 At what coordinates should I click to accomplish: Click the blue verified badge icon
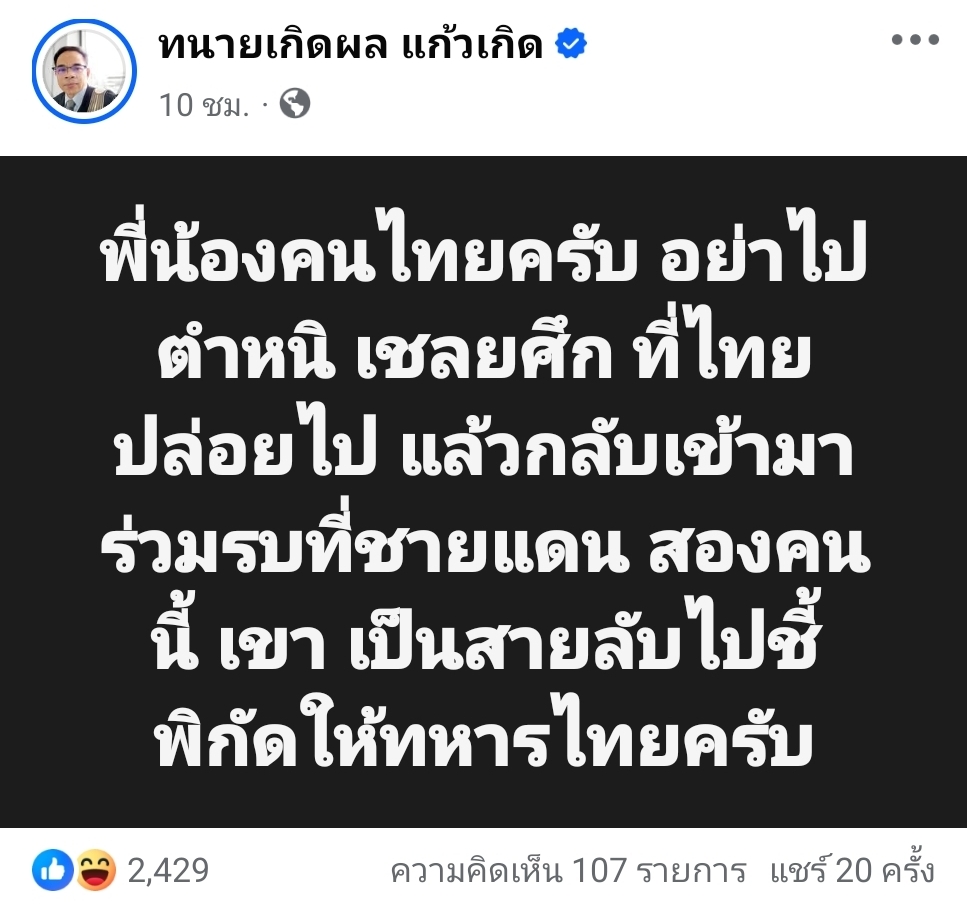click(x=570, y=43)
